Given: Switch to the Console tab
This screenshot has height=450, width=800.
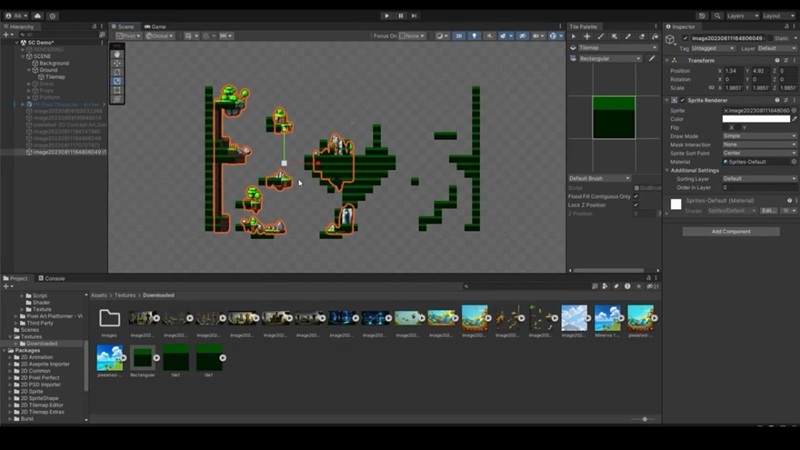Looking at the screenshot, I should pos(54,278).
